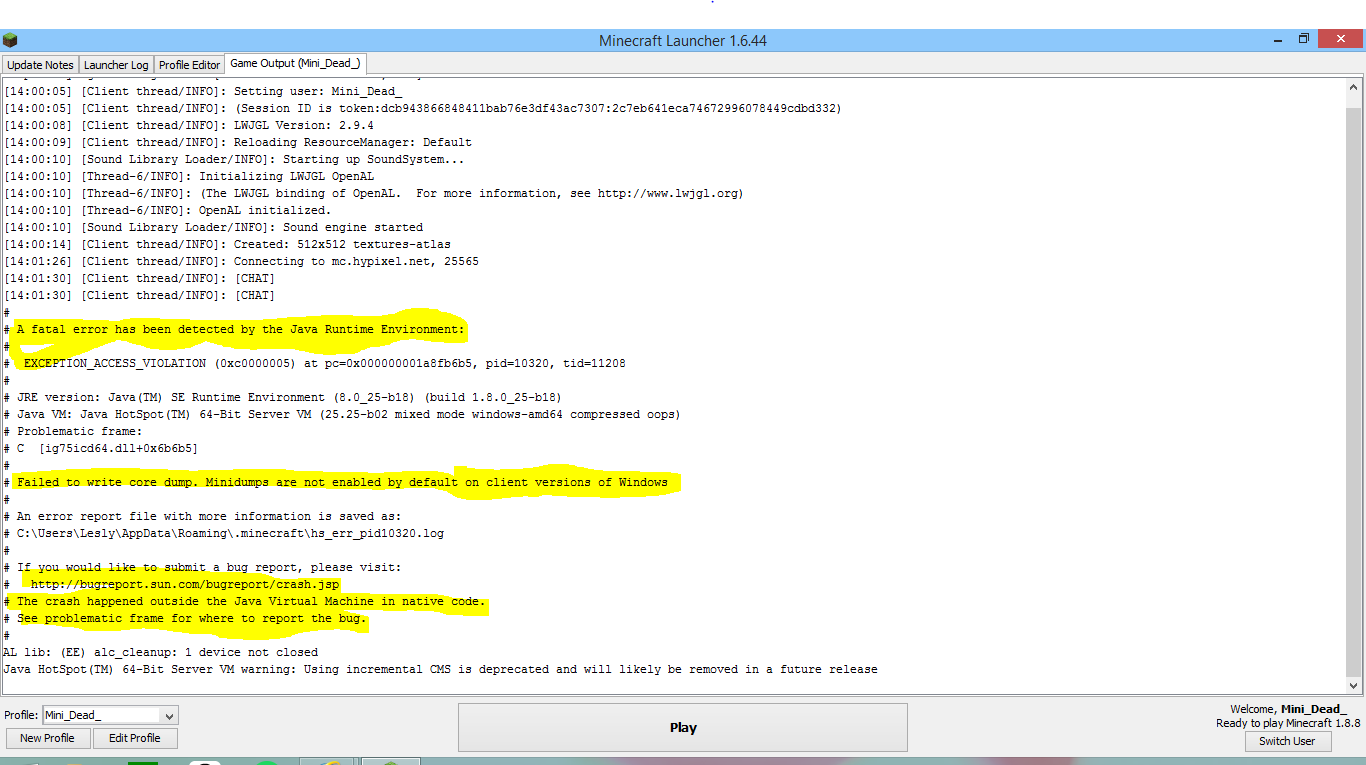Screen dimensions: 1366x765
Task: Click the "Ready to play Minecraft 1.8.8" status
Action: point(1288,723)
